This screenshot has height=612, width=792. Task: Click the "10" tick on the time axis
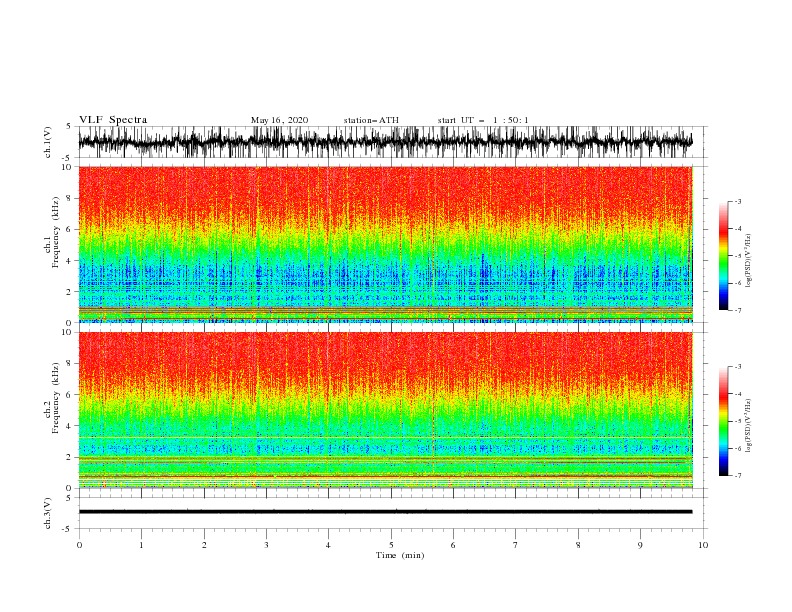click(x=703, y=545)
